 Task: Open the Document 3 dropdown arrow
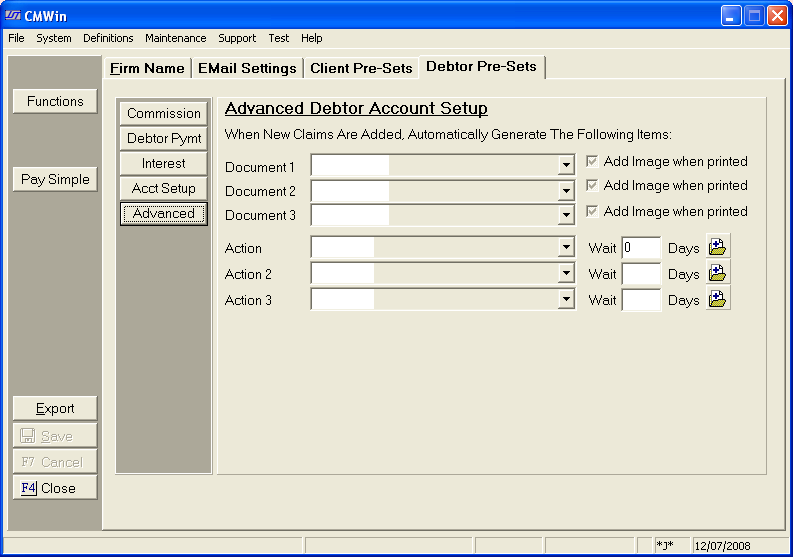pyautogui.click(x=567, y=215)
